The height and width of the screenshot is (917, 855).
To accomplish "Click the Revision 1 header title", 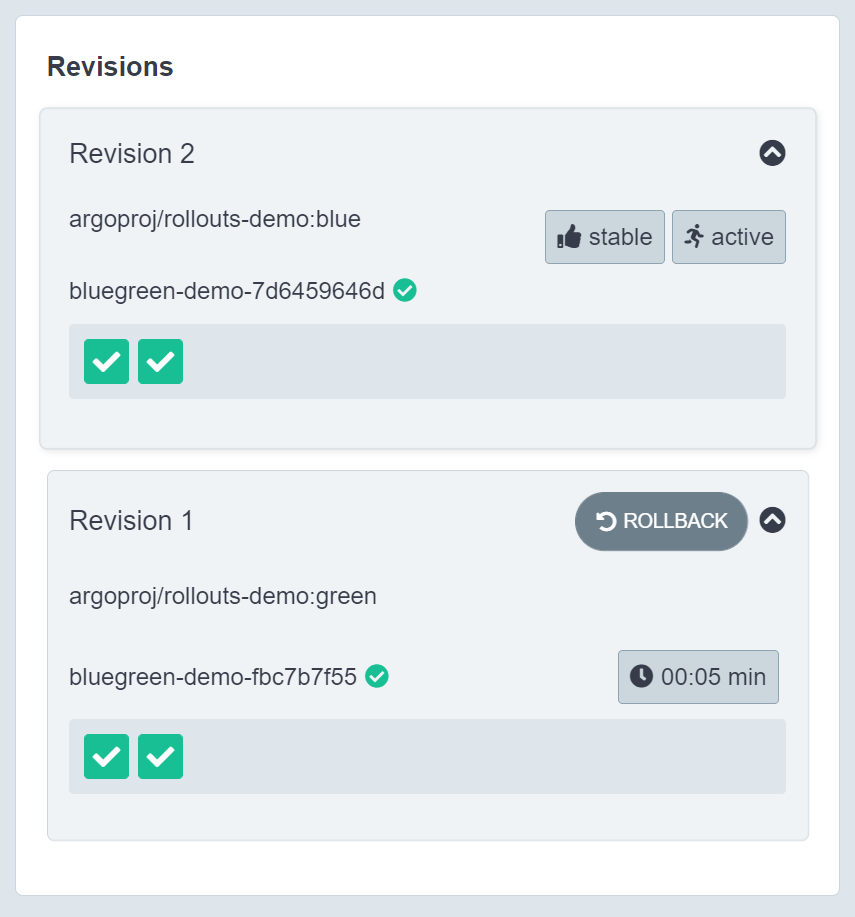I will 131,521.
